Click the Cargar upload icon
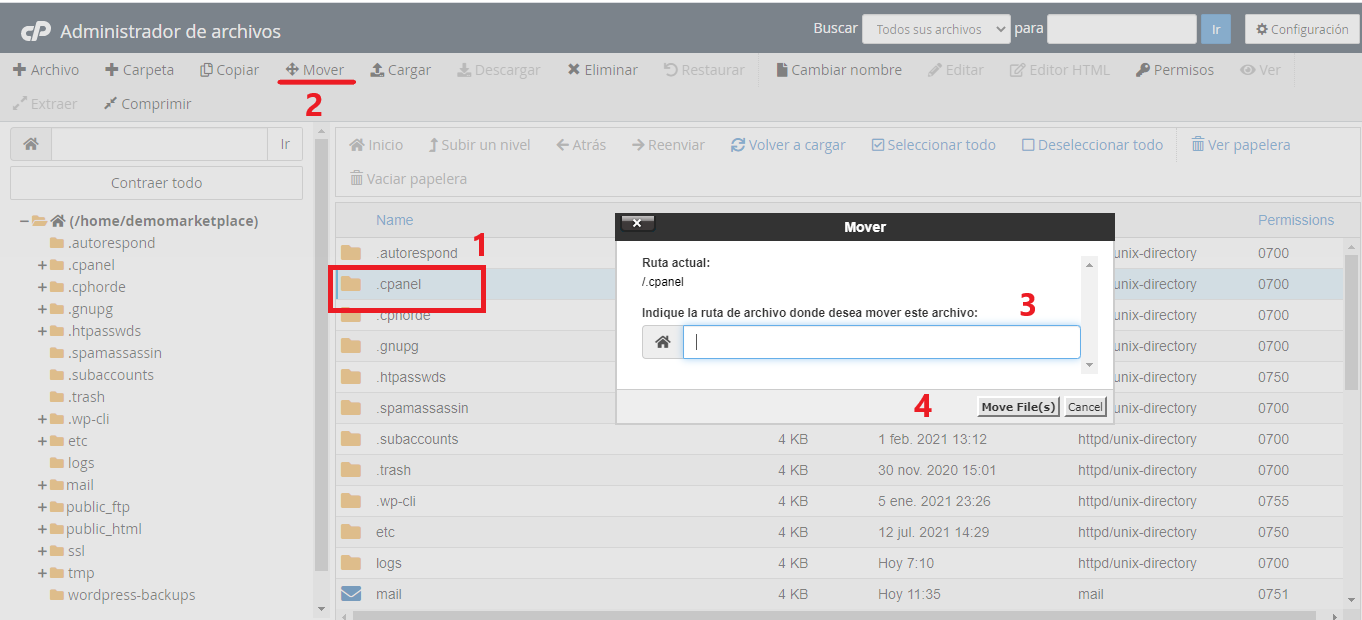Screen dimensions: 1362x620 pyautogui.click(x=377, y=70)
